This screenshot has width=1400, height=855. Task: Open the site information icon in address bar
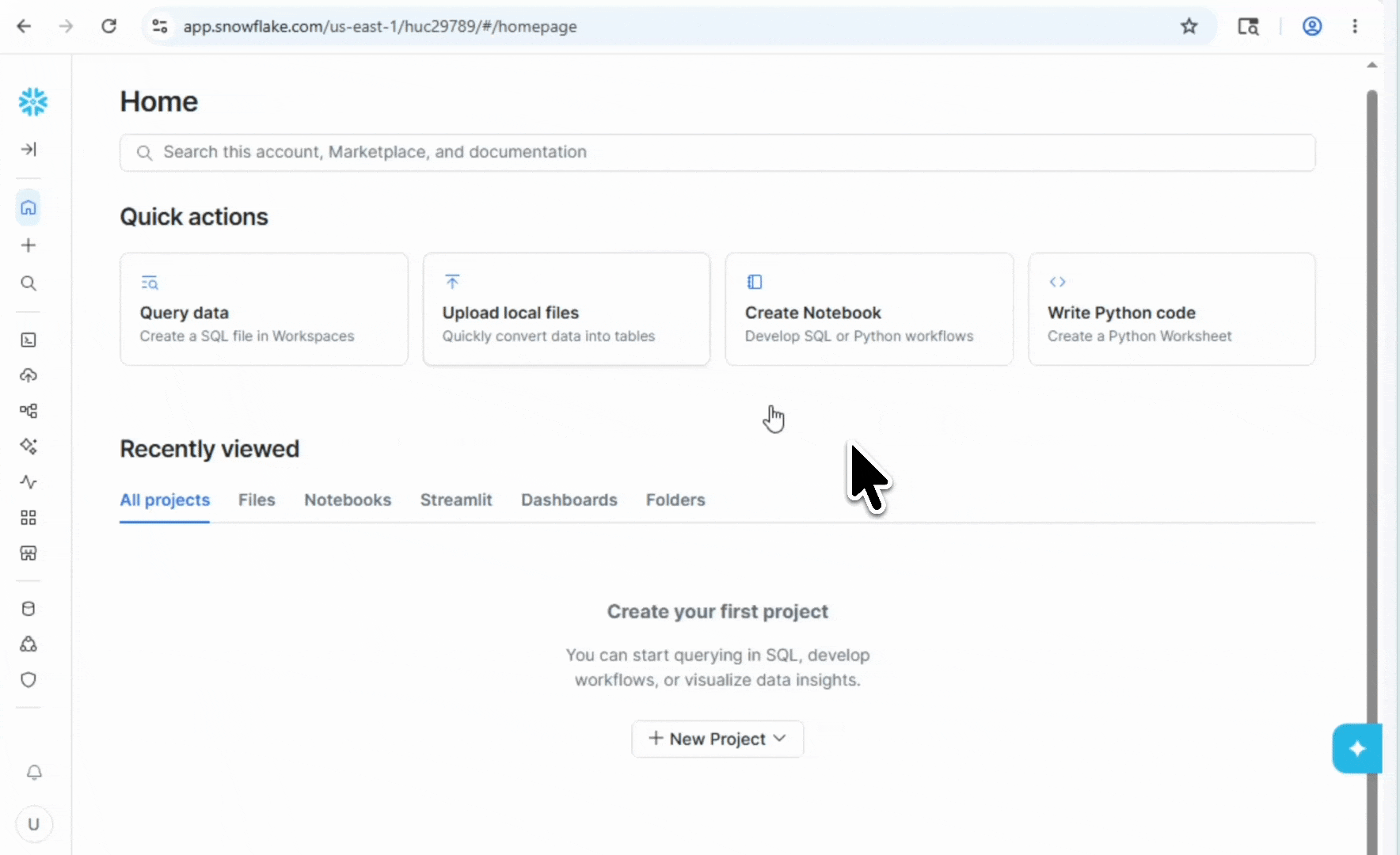(160, 26)
